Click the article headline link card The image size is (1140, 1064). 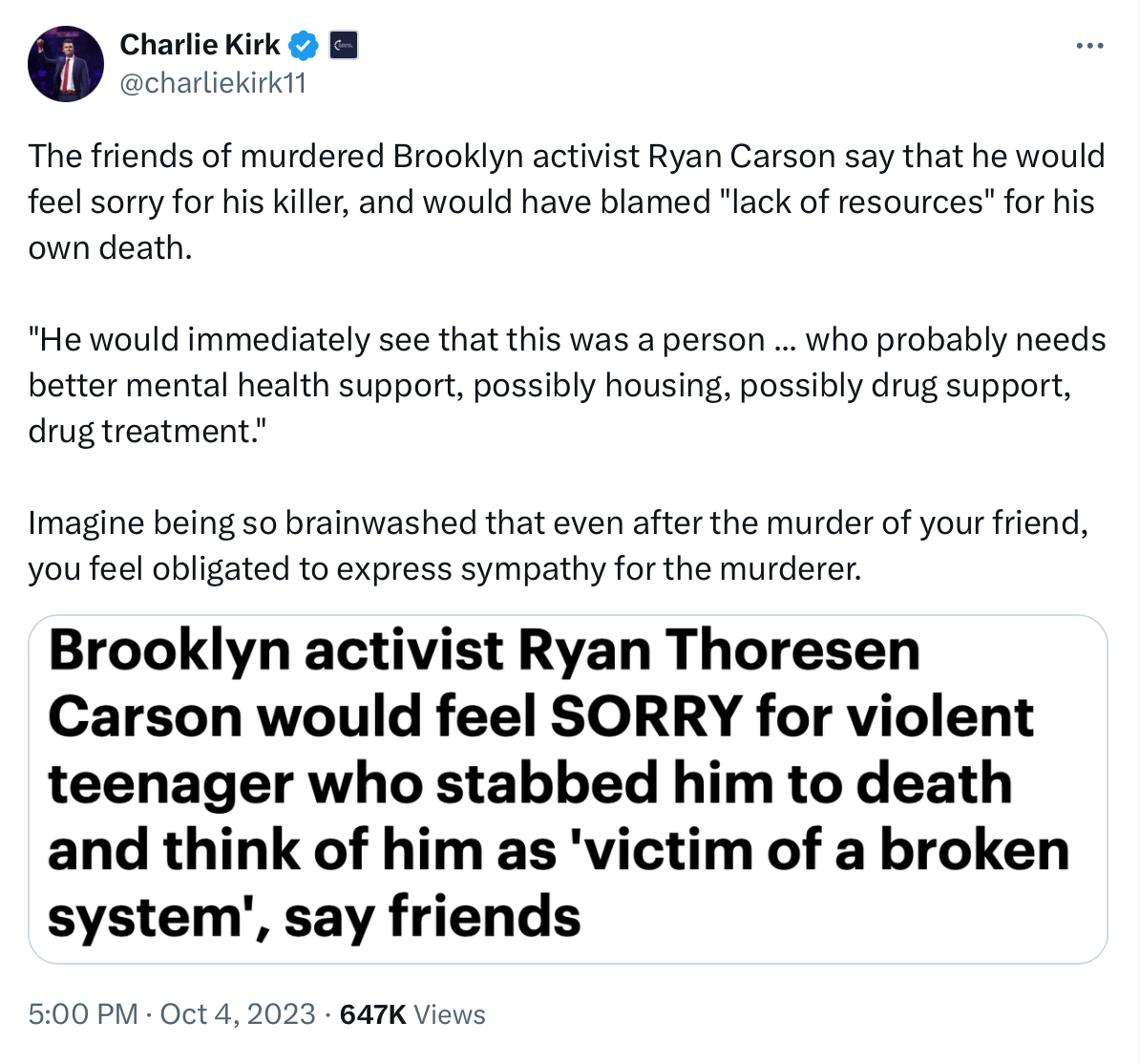[x=567, y=788]
